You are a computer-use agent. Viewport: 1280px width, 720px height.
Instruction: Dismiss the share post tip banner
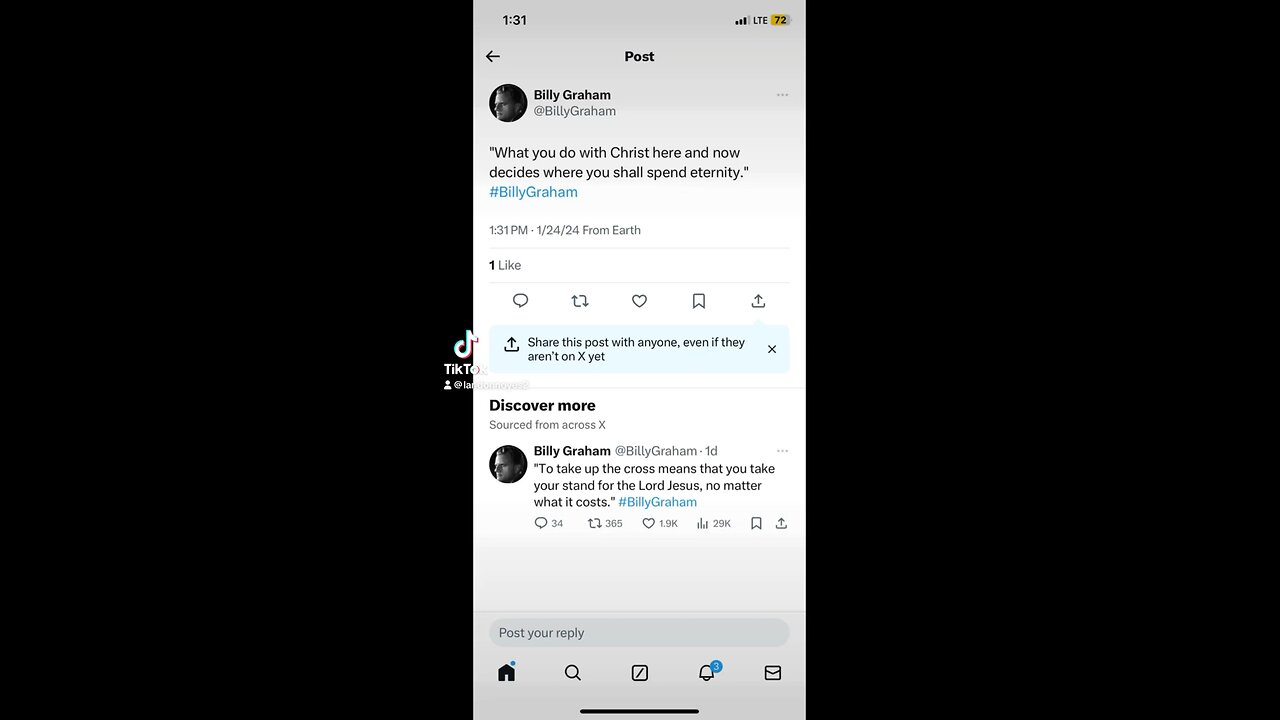[772, 349]
